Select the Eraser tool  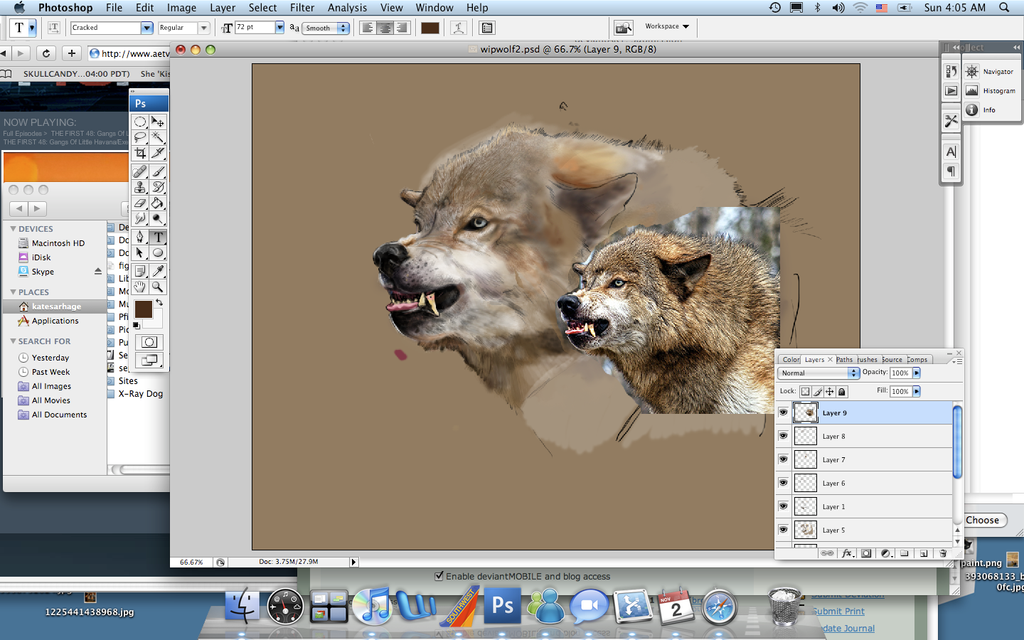click(140, 203)
